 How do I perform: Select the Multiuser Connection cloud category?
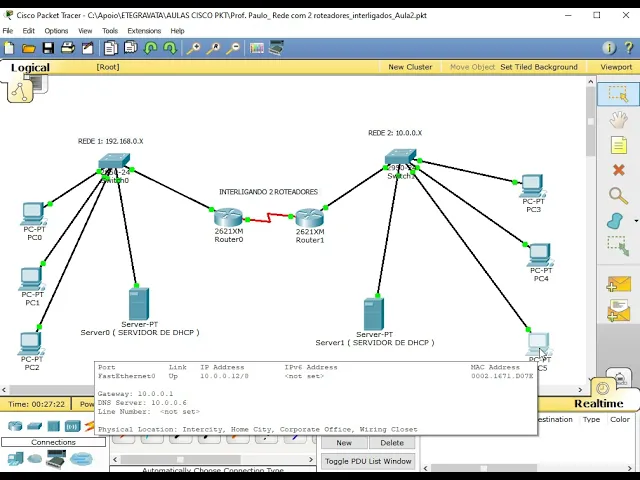[81, 459]
